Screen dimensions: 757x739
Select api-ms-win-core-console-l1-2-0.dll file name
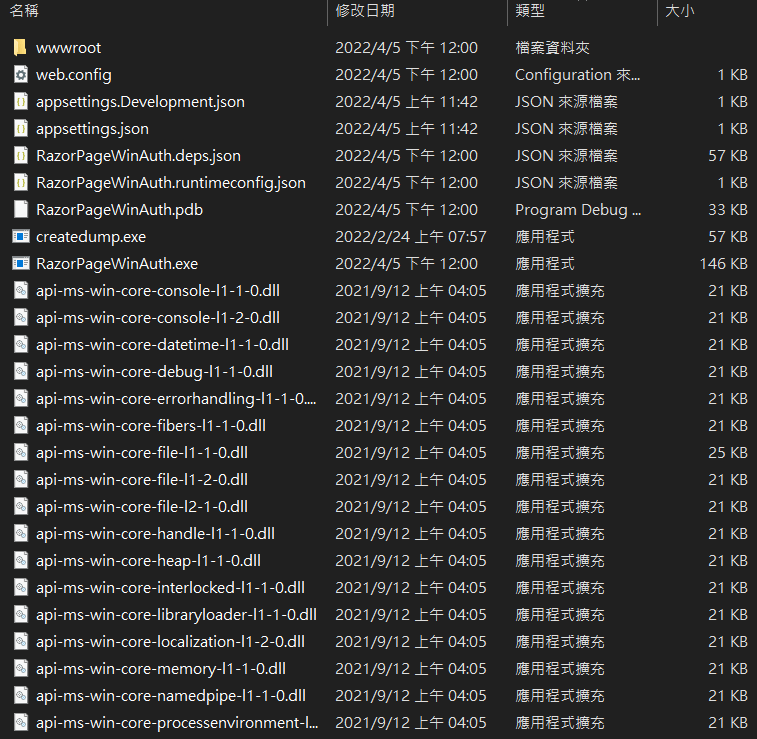[158, 318]
